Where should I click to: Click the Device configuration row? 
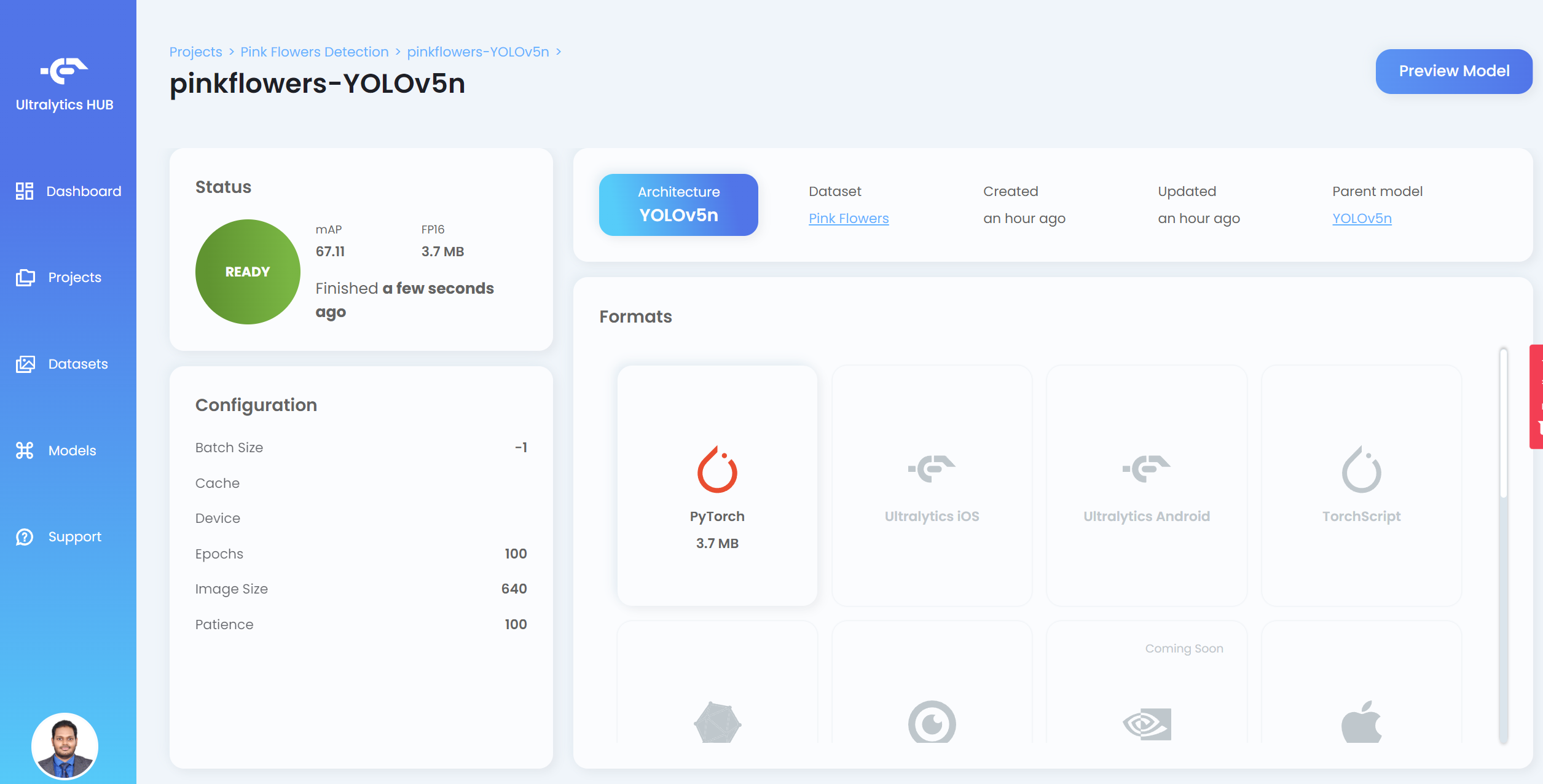361,518
